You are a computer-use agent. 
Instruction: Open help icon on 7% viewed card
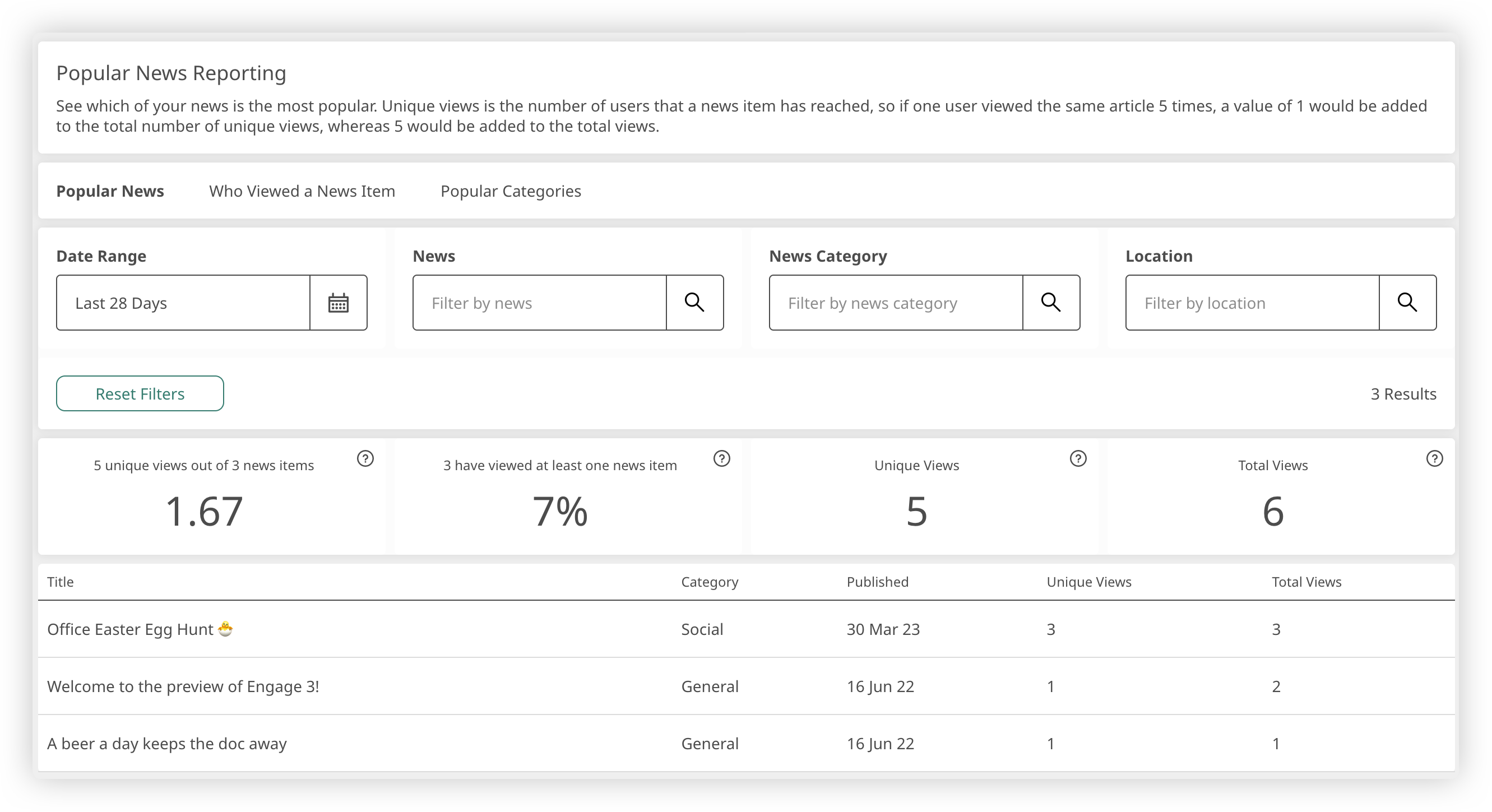pos(722,459)
